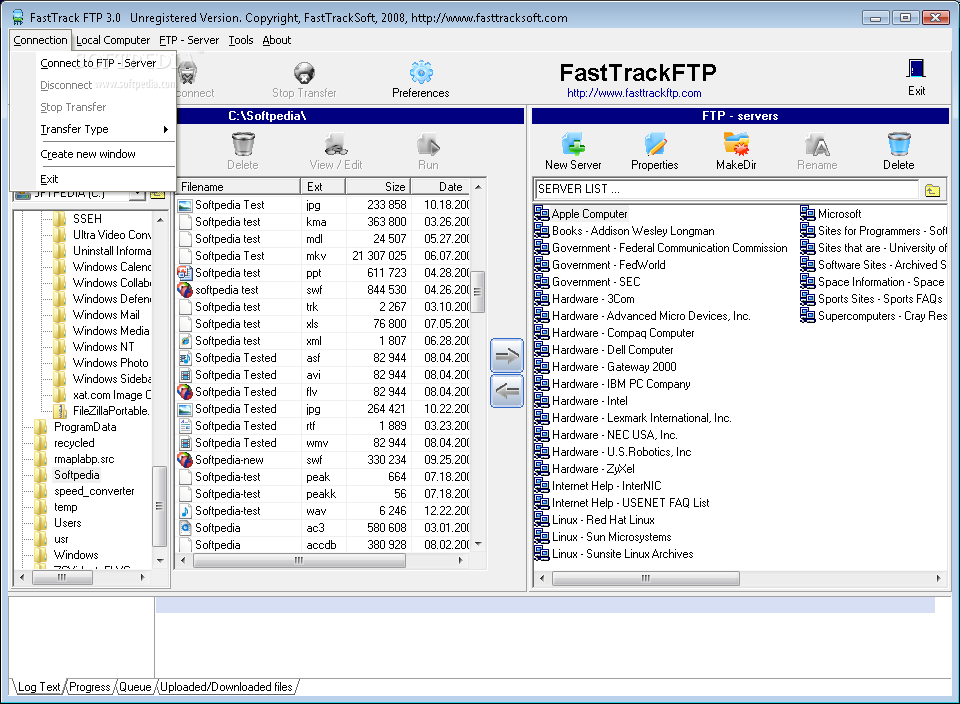Click the file list vertical scrollbar thumb
The width and height of the screenshot is (960, 704).
[x=478, y=292]
